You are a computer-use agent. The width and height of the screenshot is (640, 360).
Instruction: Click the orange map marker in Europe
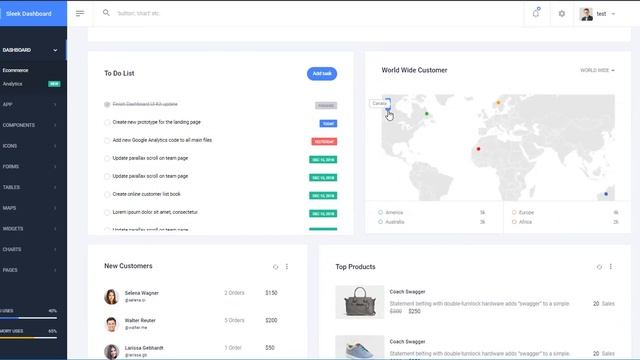(x=498, y=102)
